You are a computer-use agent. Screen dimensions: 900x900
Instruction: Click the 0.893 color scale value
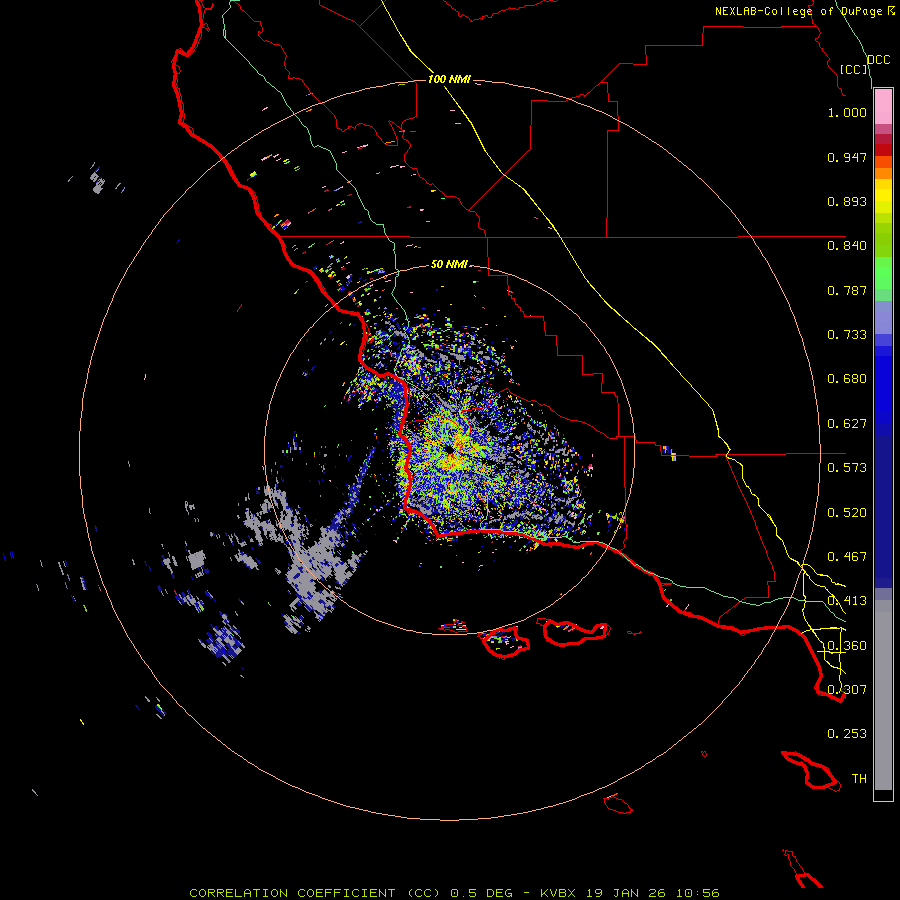tap(847, 201)
